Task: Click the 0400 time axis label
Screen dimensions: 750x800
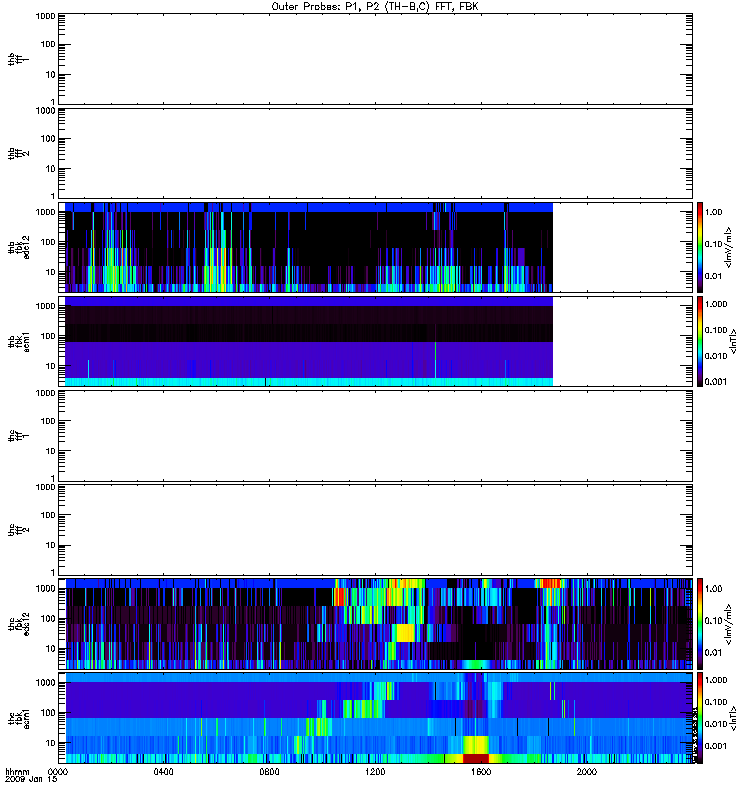Action: coord(163,772)
